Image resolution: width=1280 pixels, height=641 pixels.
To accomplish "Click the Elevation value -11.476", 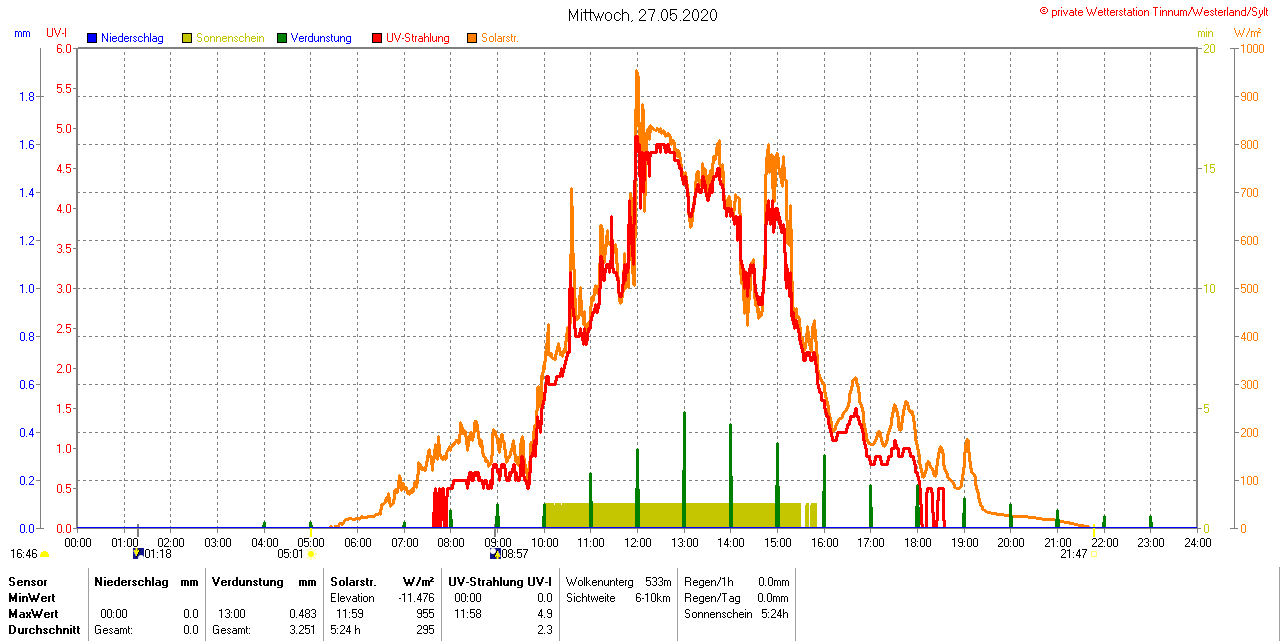I will click(x=416, y=597).
